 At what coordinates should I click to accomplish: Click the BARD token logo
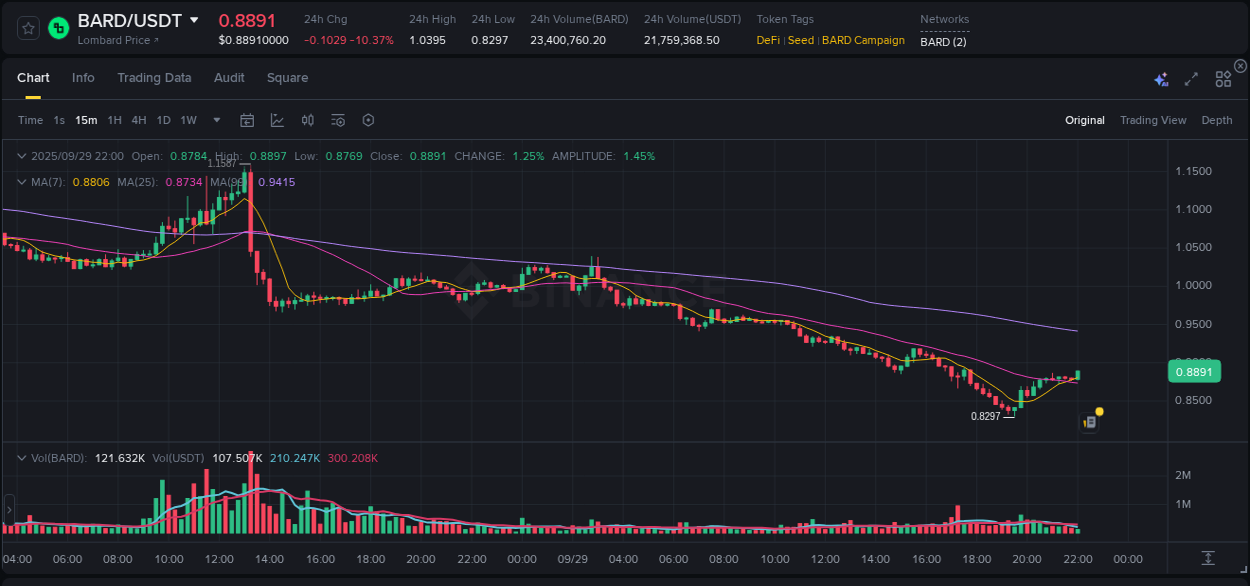click(58, 28)
